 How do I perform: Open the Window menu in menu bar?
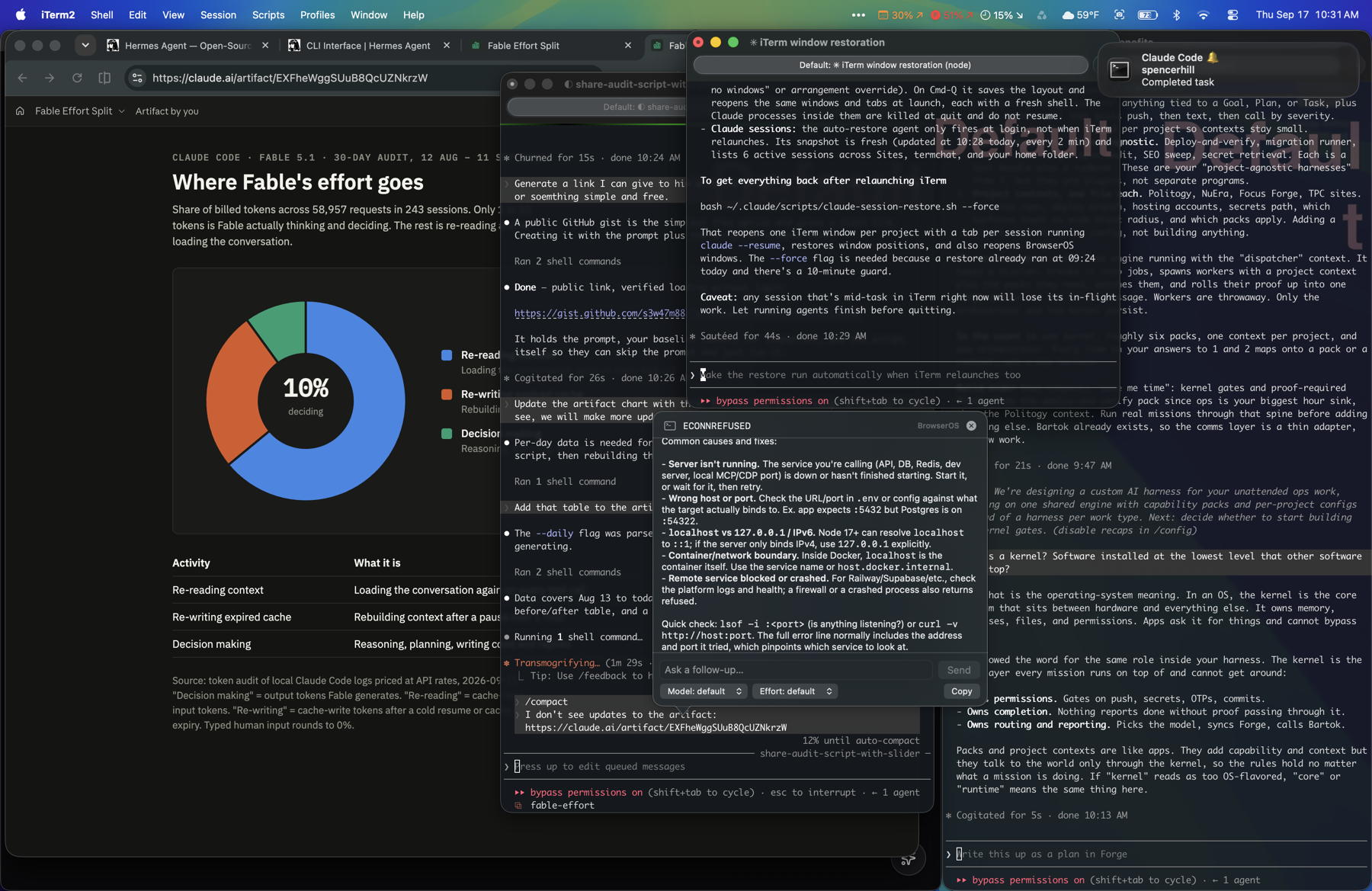tap(369, 14)
